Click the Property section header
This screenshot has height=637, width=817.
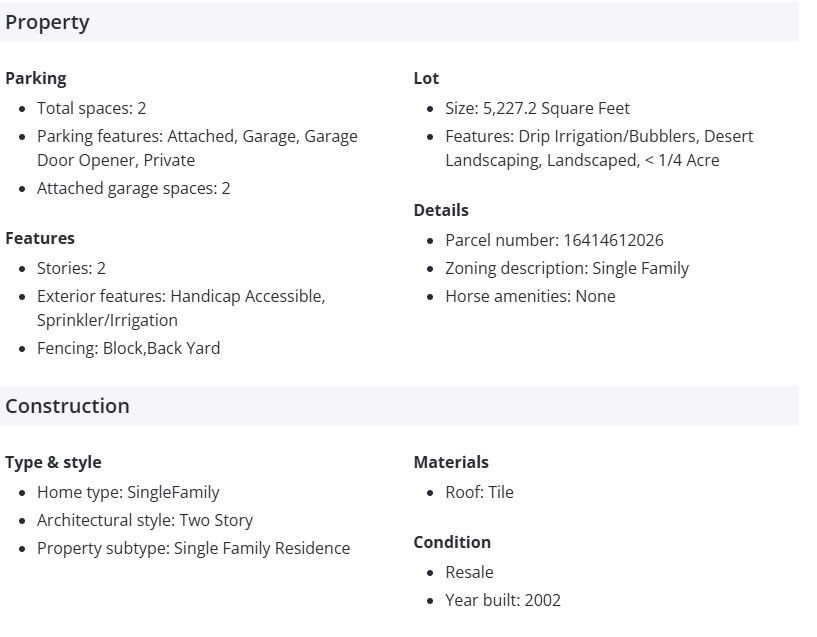click(47, 22)
